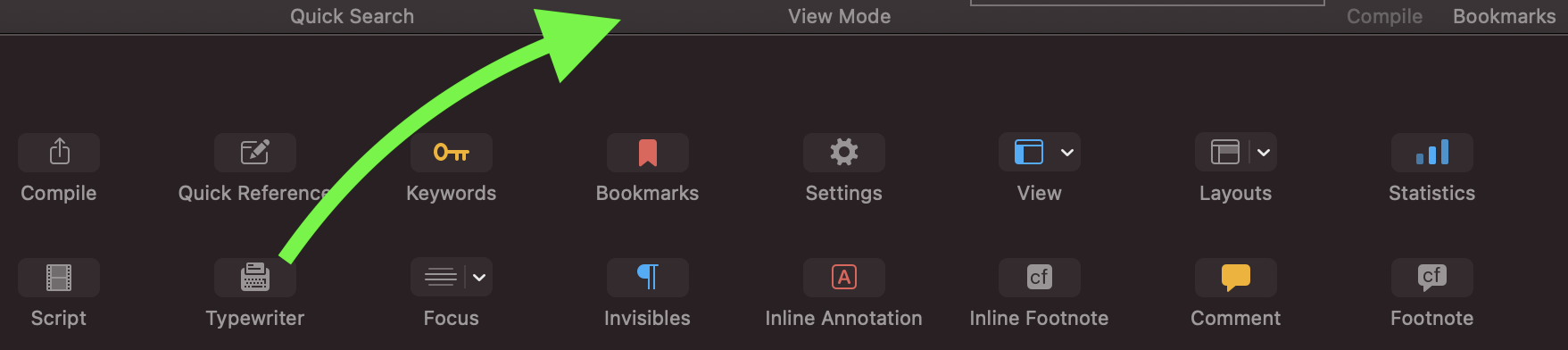
Task: Click the red Bookmarks icon
Action: pyautogui.click(x=648, y=152)
